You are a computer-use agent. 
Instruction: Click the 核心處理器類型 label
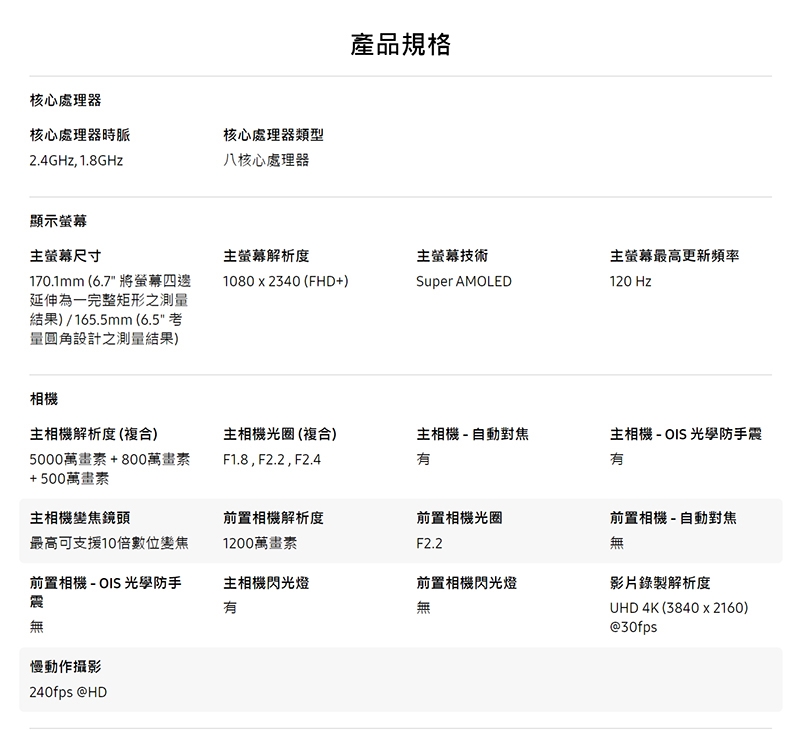pyautogui.click(x=273, y=135)
